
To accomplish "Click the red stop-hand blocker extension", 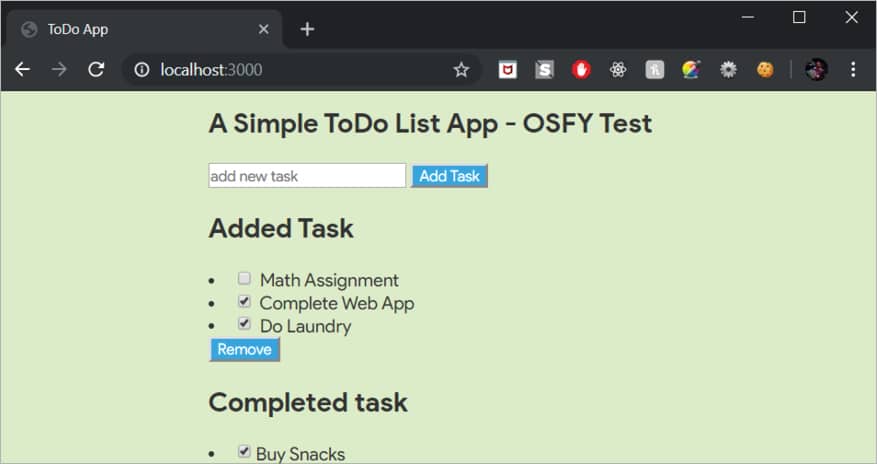I will coord(581,70).
